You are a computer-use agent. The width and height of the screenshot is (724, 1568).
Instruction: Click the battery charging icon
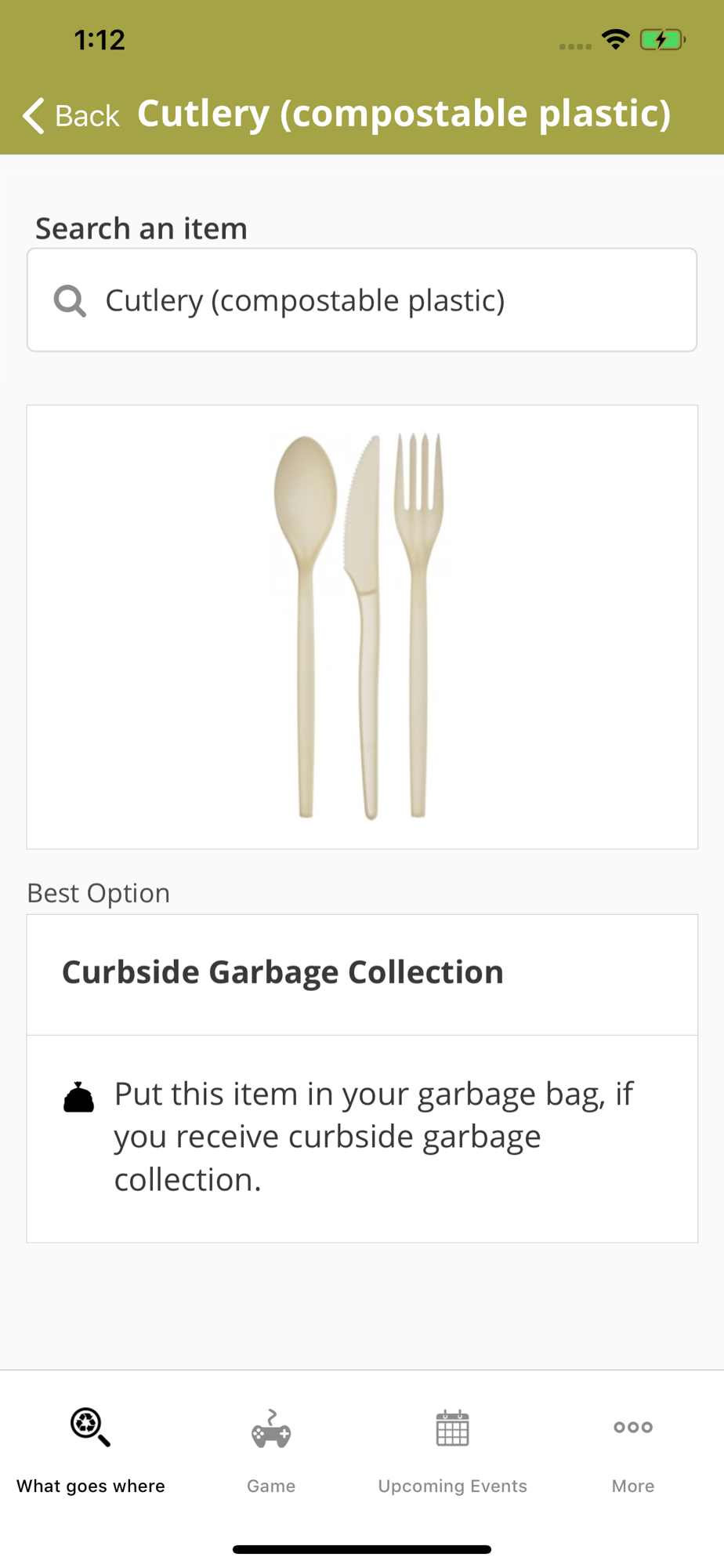[x=662, y=39]
